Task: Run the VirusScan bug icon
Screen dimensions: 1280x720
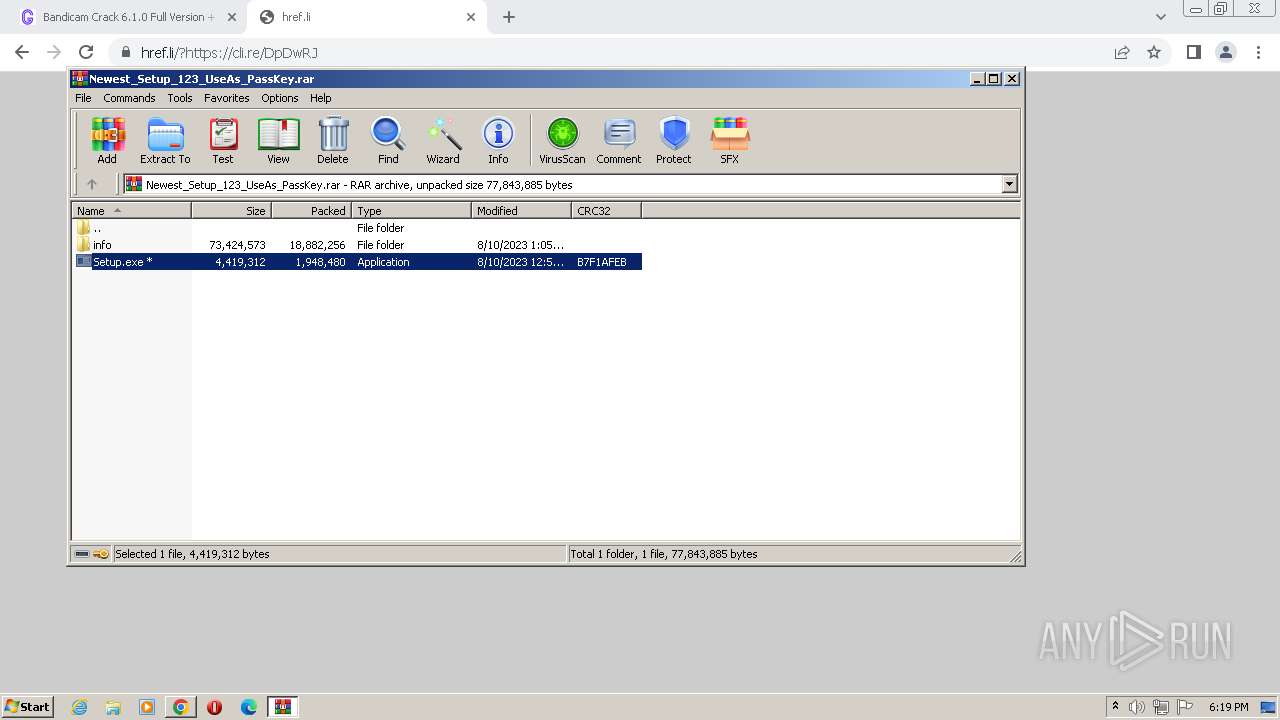Action: [x=562, y=140]
